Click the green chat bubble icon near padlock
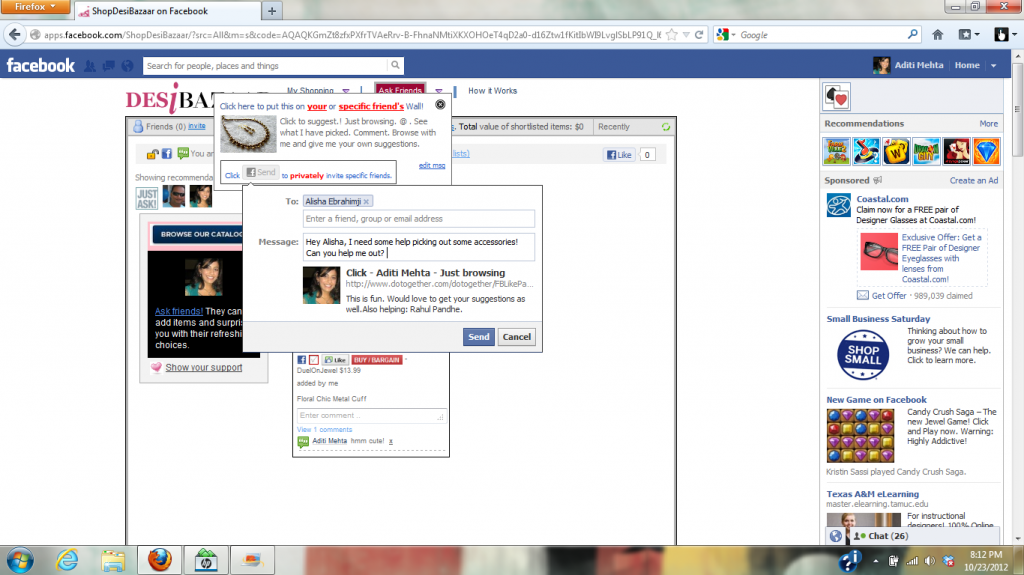This screenshot has height=575, width=1024. pos(183,154)
